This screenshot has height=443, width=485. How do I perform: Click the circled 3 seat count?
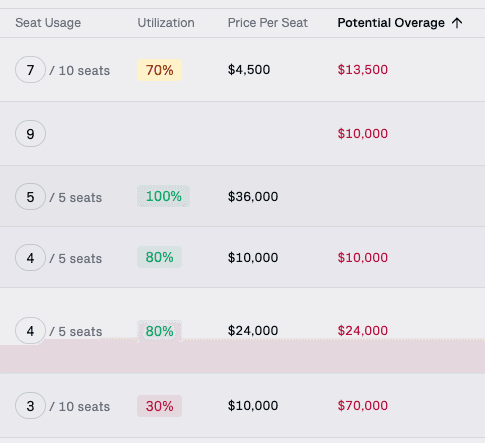30,406
